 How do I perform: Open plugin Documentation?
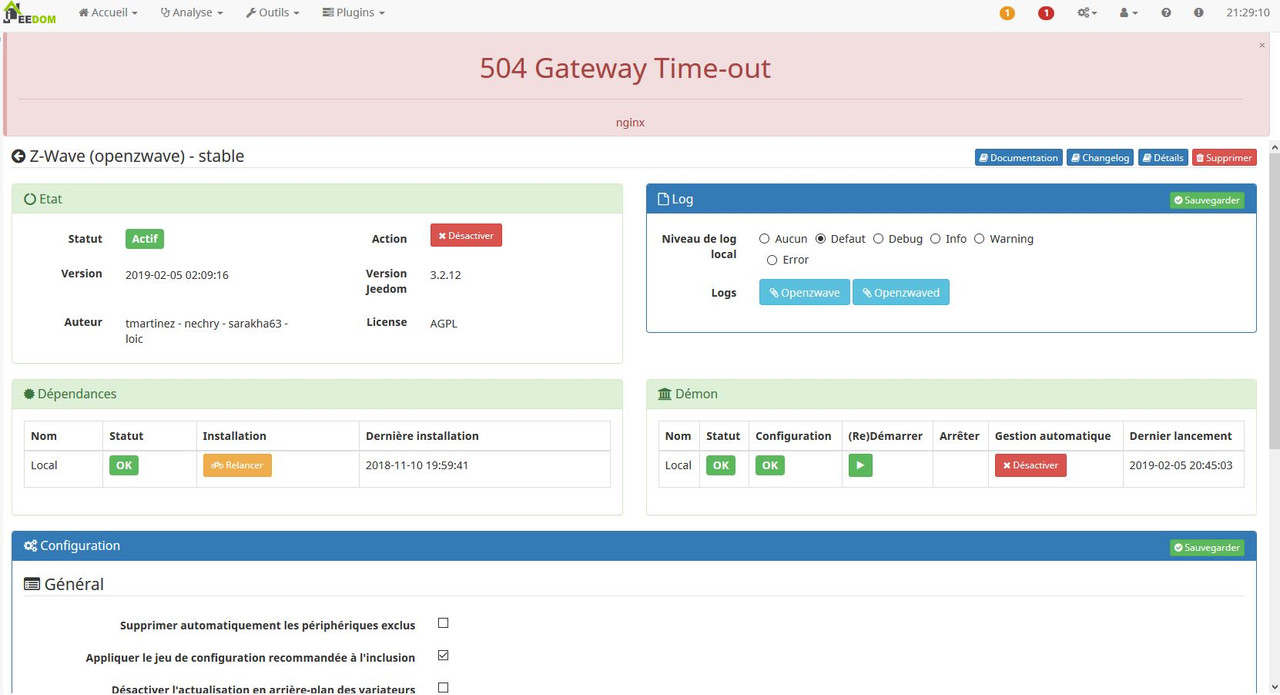pos(1018,158)
